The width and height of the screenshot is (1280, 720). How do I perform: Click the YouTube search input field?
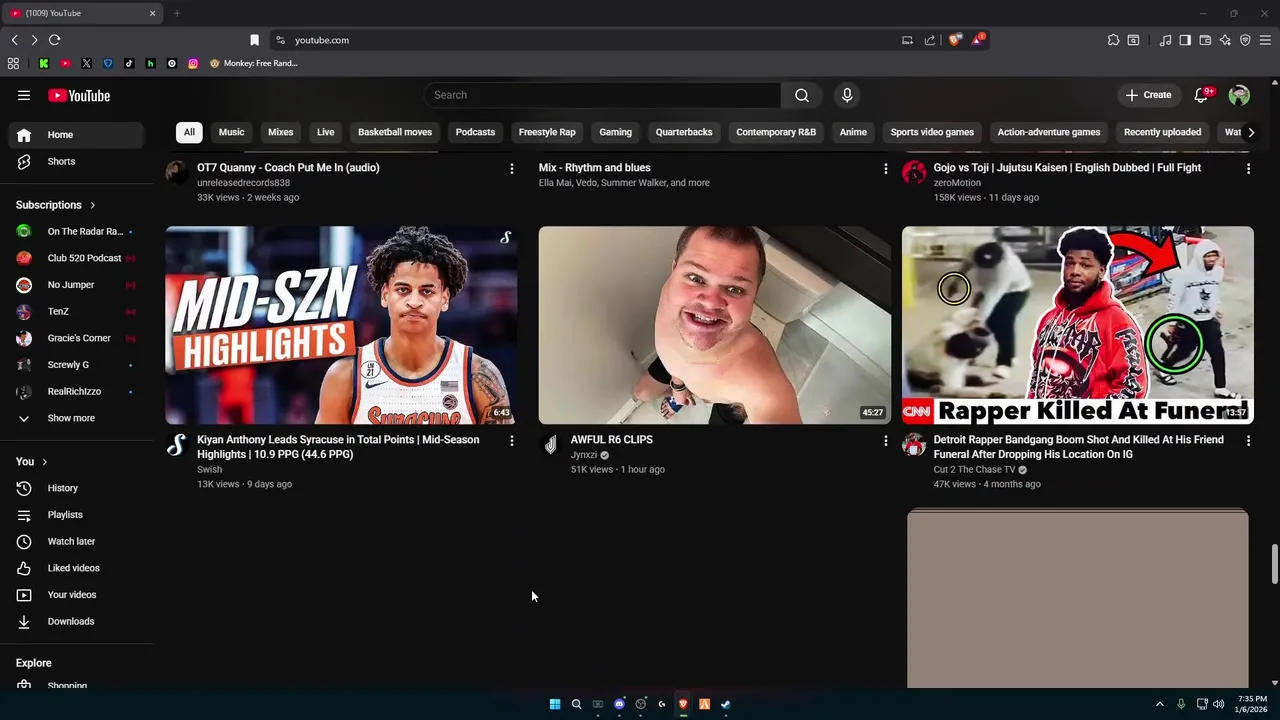click(602, 95)
